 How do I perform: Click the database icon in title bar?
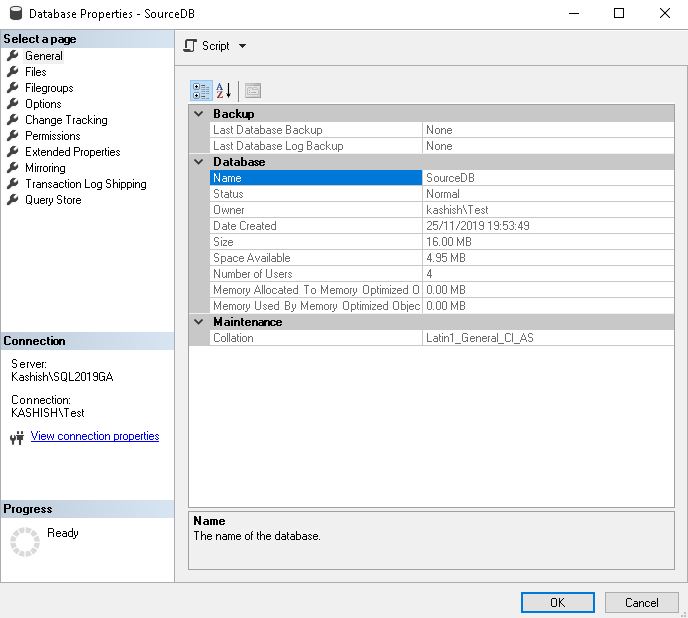tap(14, 14)
